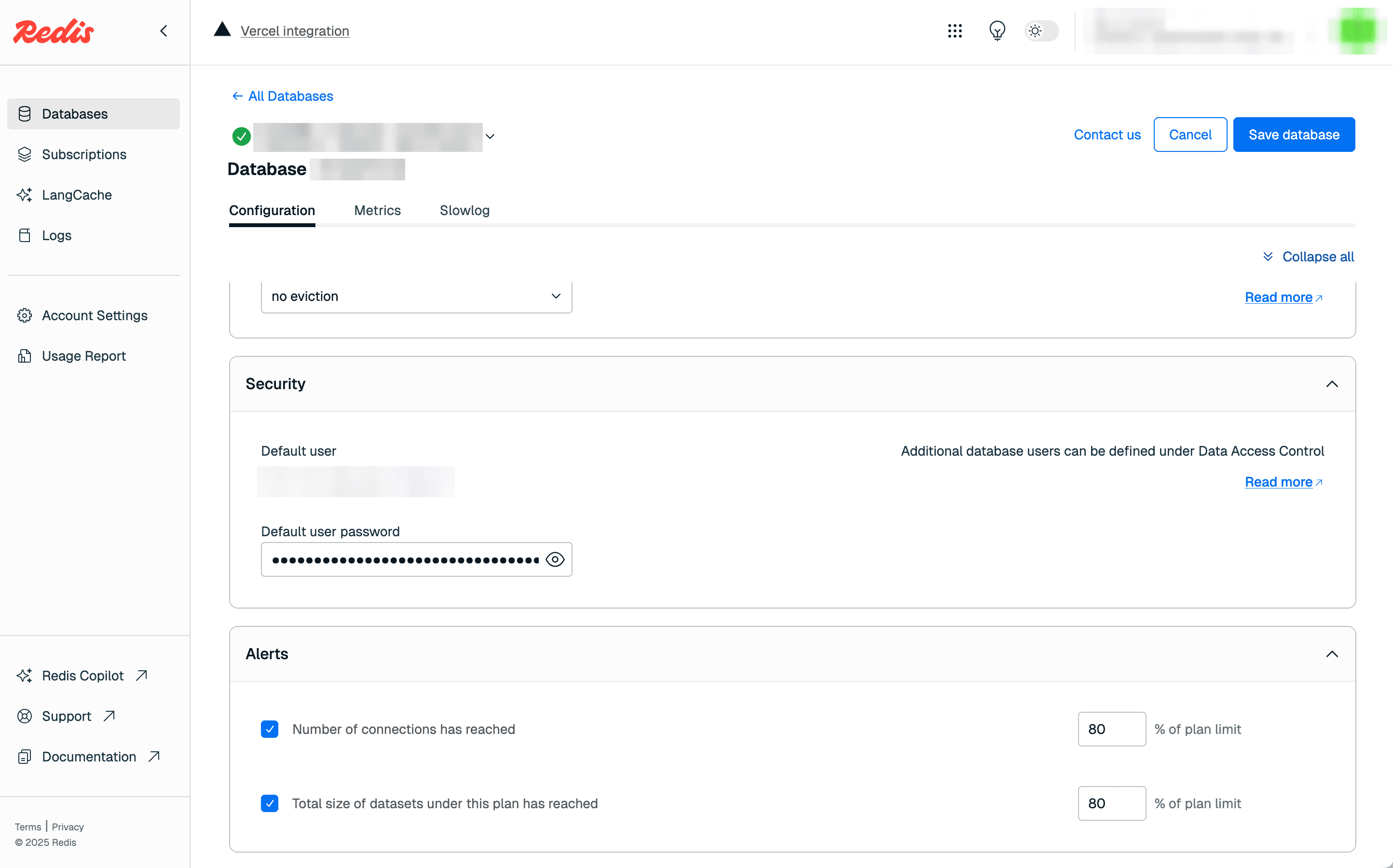Go back to All Databases
The width and height of the screenshot is (1393, 868).
point(282,96)
